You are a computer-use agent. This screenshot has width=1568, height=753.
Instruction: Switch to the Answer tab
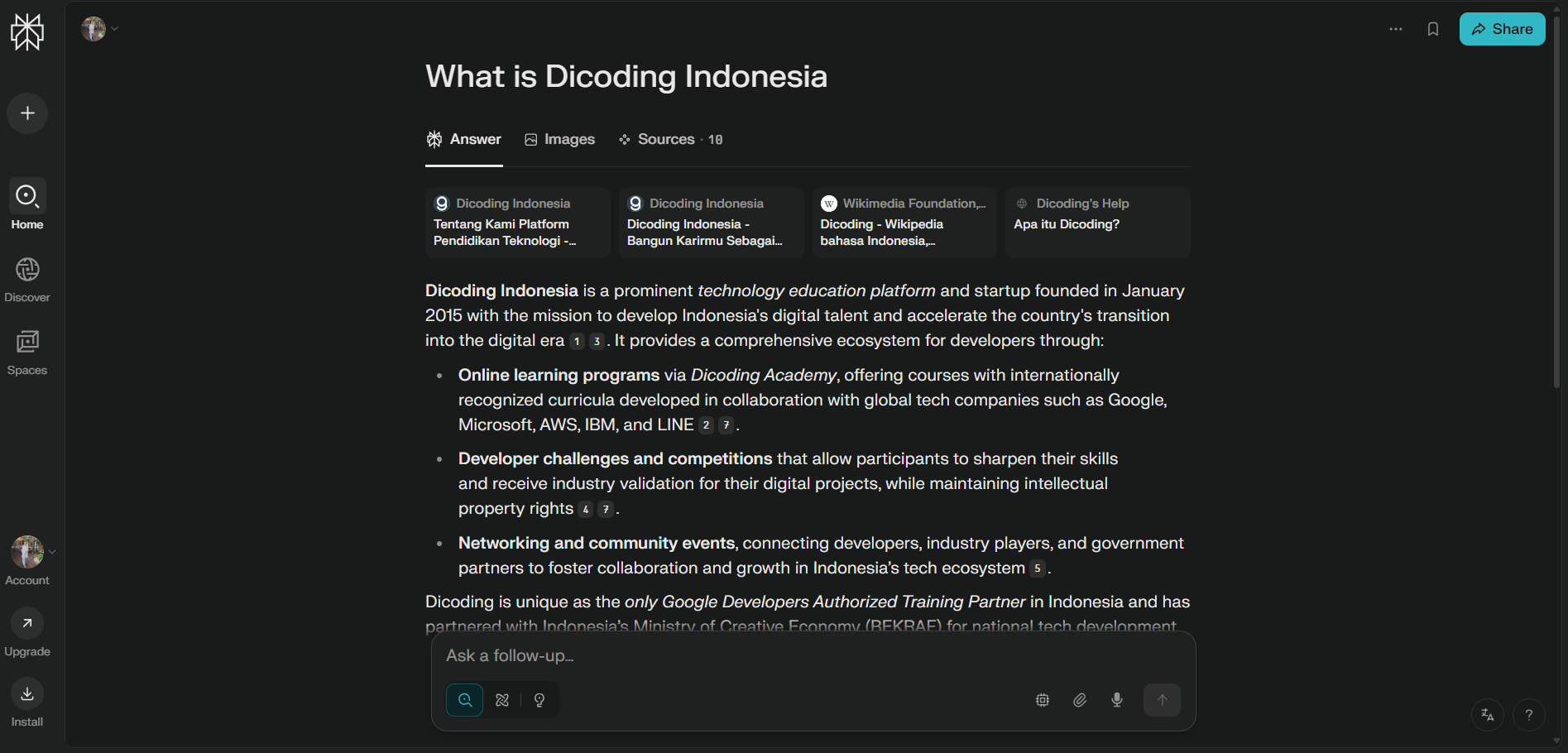coord(464,139)
